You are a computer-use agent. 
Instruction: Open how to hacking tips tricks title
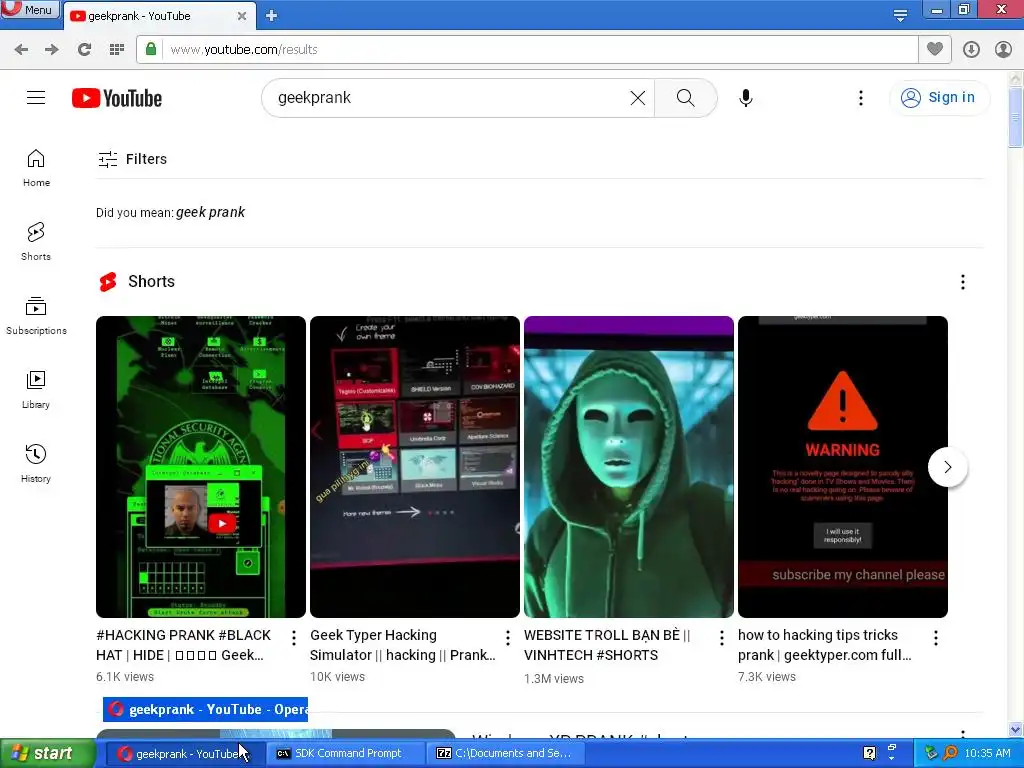[825, 645]
